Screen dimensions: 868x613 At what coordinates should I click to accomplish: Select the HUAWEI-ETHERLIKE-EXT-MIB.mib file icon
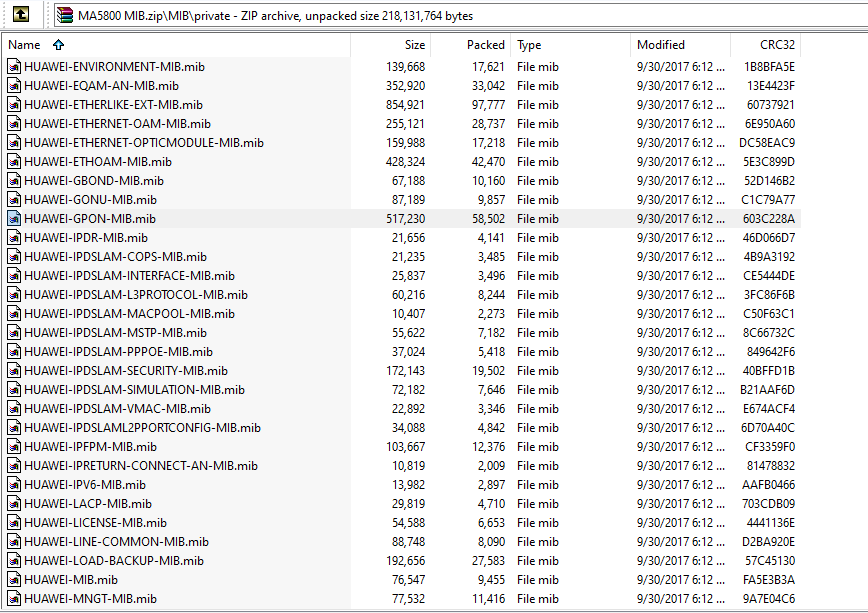[14, 105]
